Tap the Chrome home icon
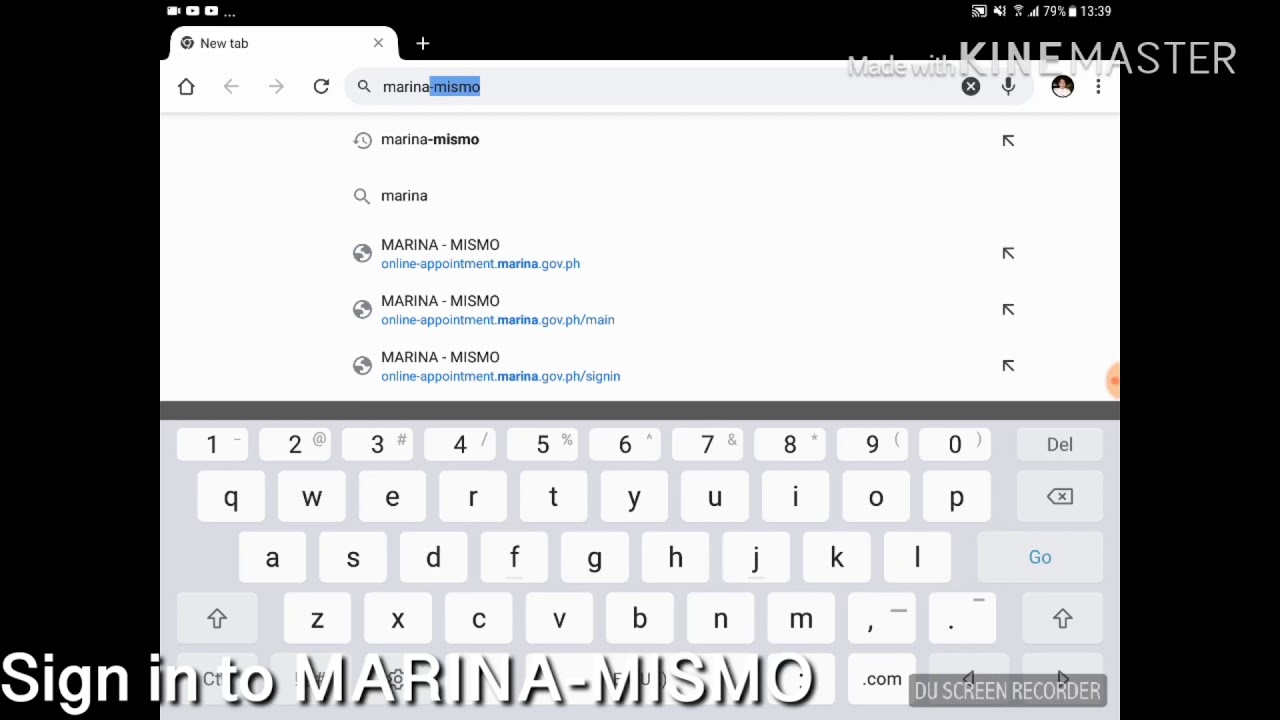1280x720 pixels. tap(186, 87)
